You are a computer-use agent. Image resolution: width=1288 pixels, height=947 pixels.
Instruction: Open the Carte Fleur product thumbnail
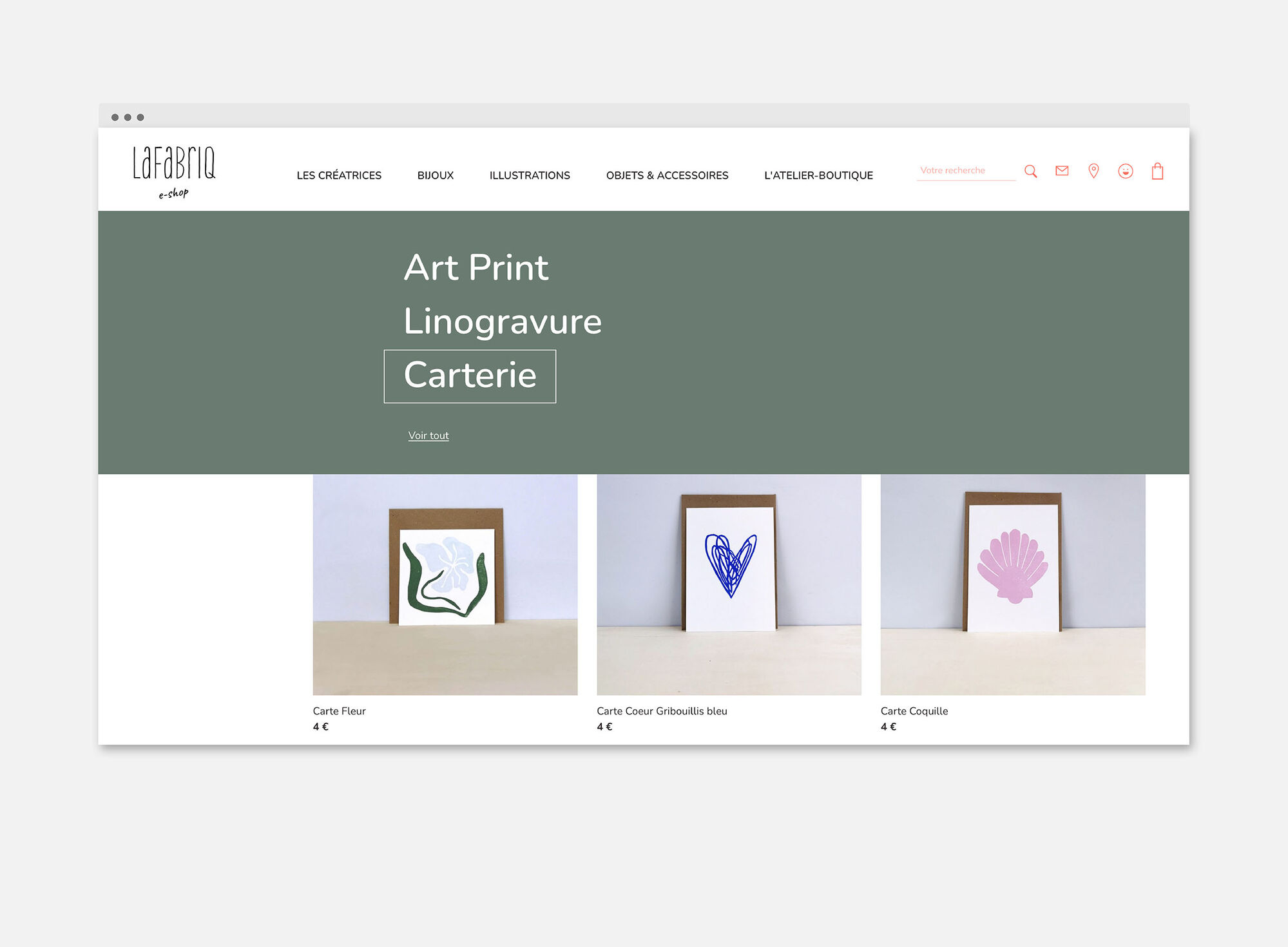pos(445,584)
